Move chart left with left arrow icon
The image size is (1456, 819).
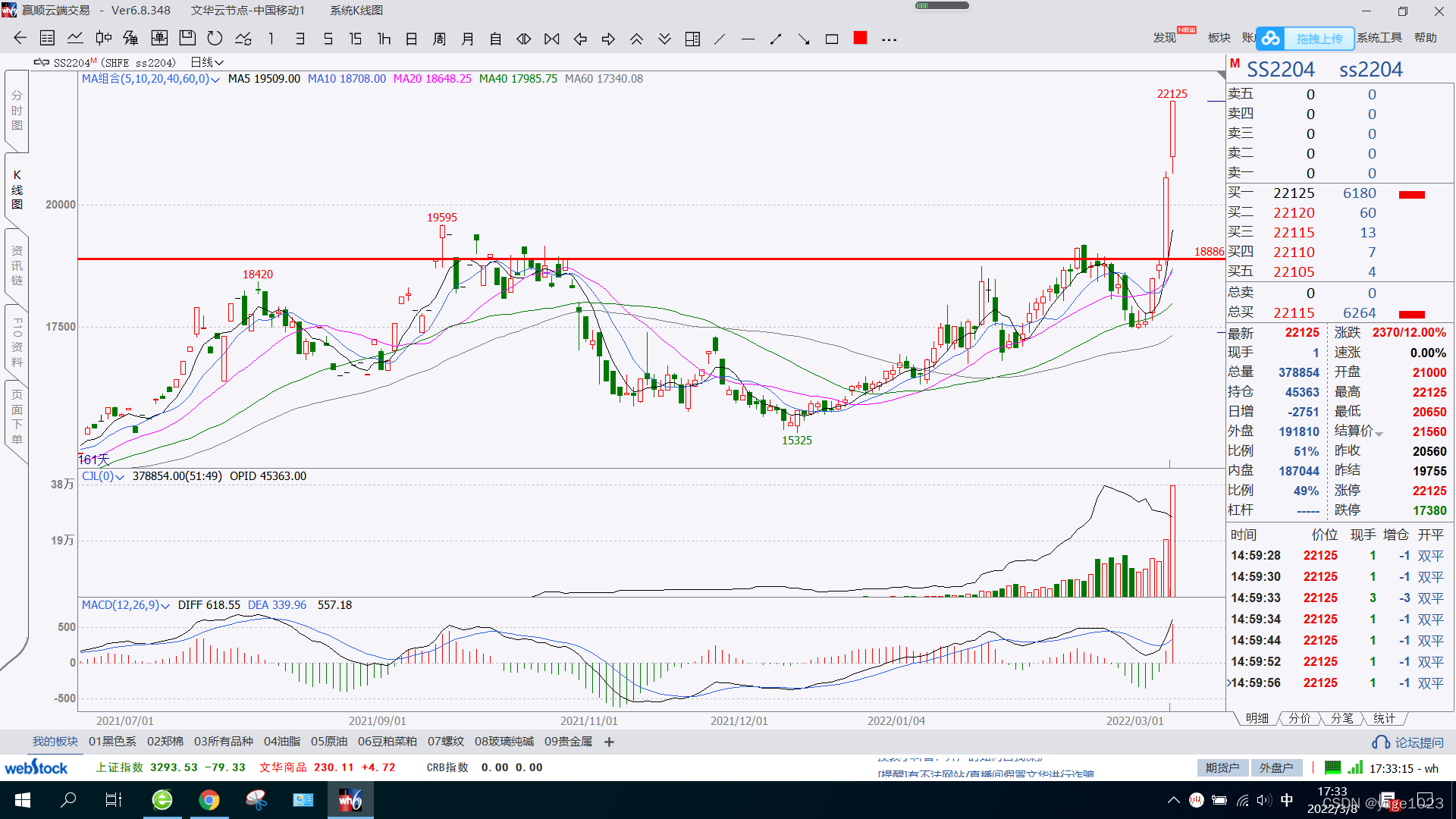click(x=580, y=39)
